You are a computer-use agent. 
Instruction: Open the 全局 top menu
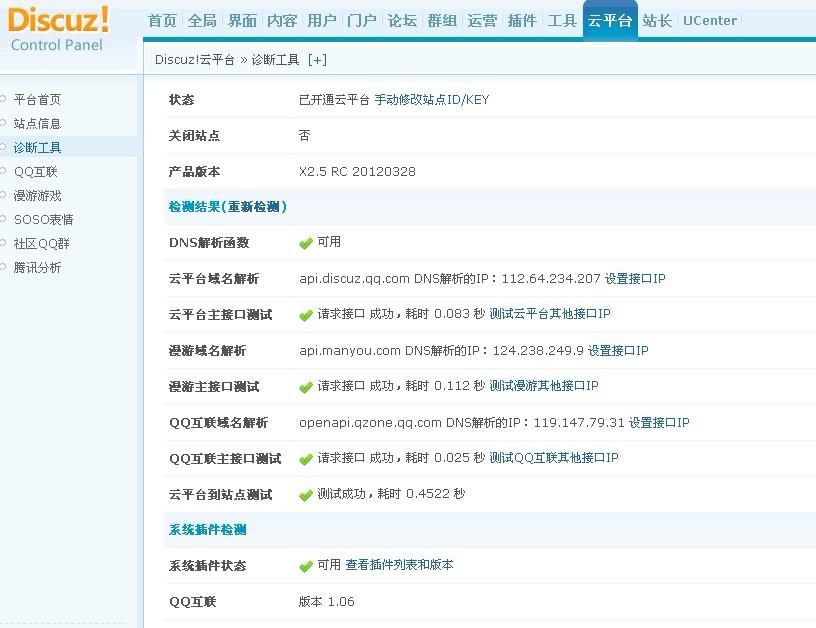202,21
